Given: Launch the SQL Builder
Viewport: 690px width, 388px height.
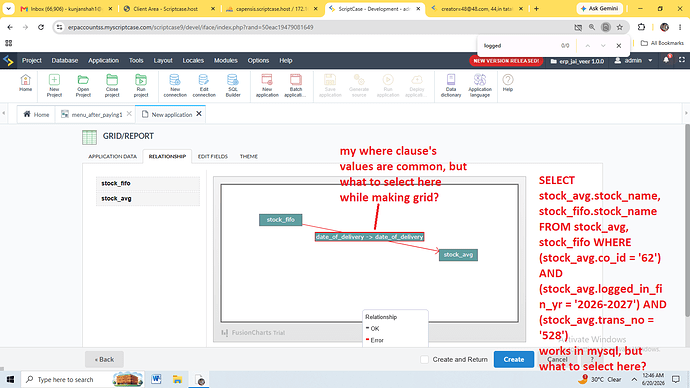Looking at the screenshot, I should [x=233, y=85].
